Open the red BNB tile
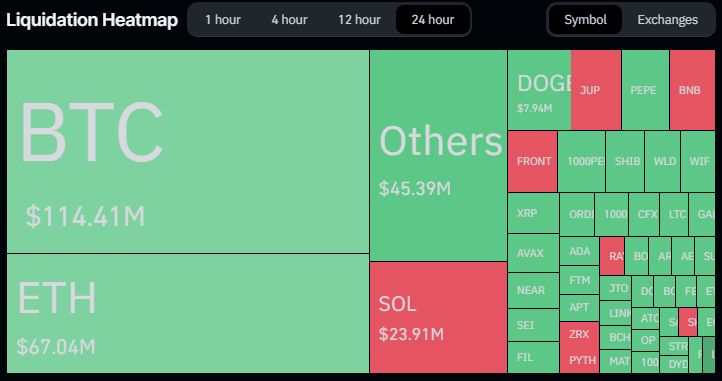Viewport: 722px width, 381px height. click(x=693, y=90)
